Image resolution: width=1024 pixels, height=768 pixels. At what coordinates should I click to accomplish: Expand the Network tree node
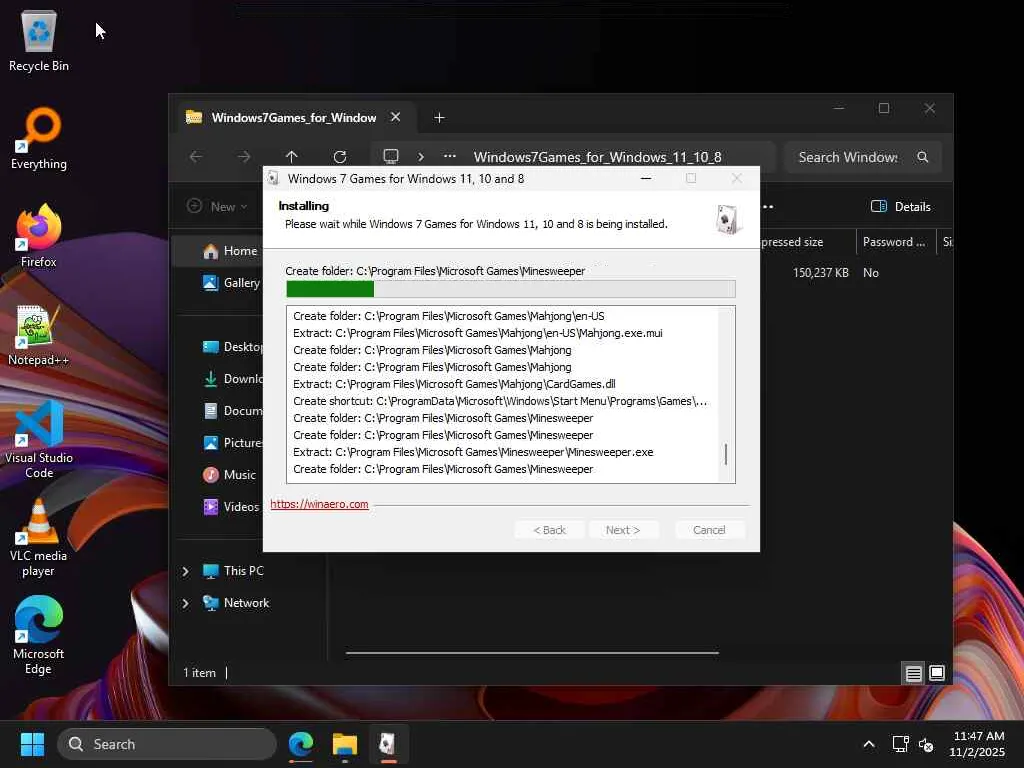[x=185, y=603]
